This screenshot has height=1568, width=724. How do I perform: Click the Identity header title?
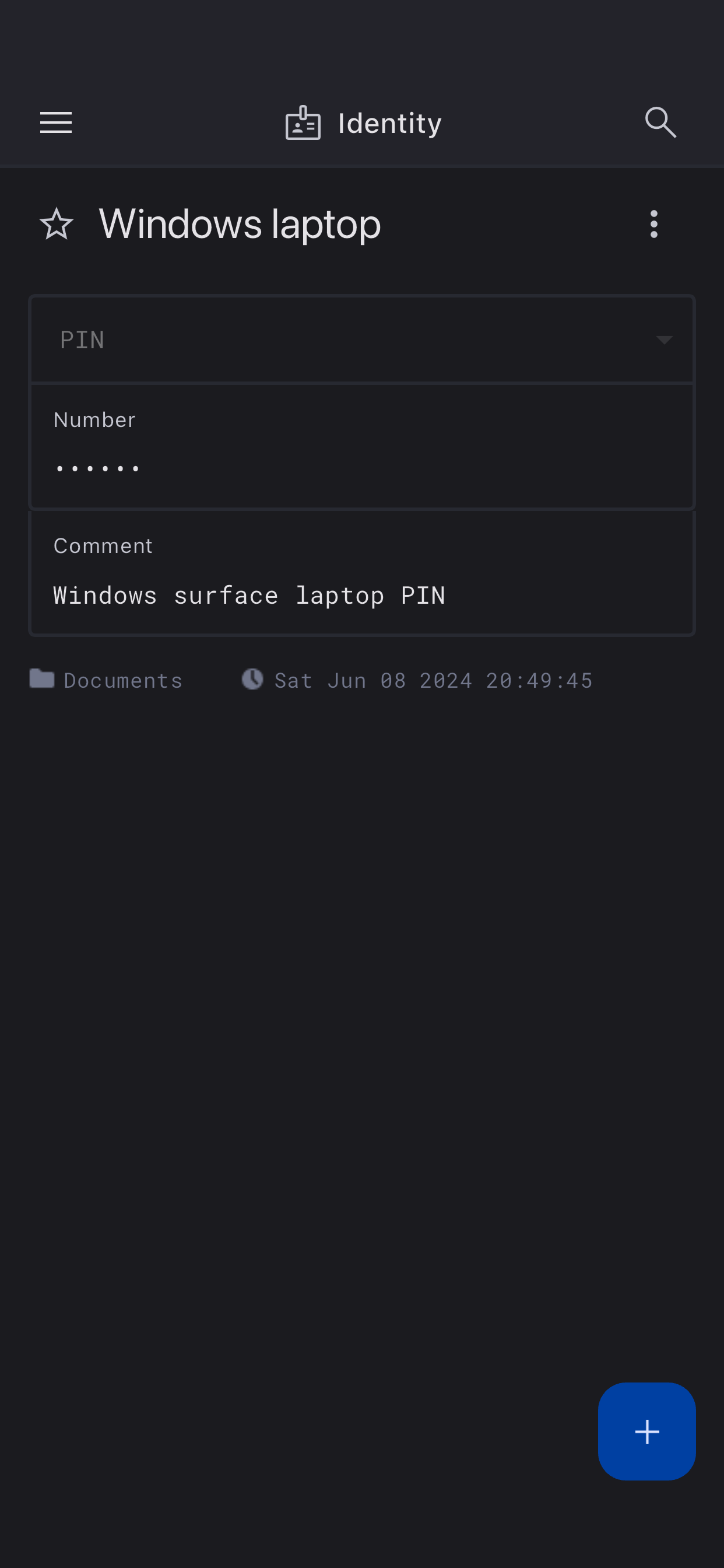(x=389, y=124)
